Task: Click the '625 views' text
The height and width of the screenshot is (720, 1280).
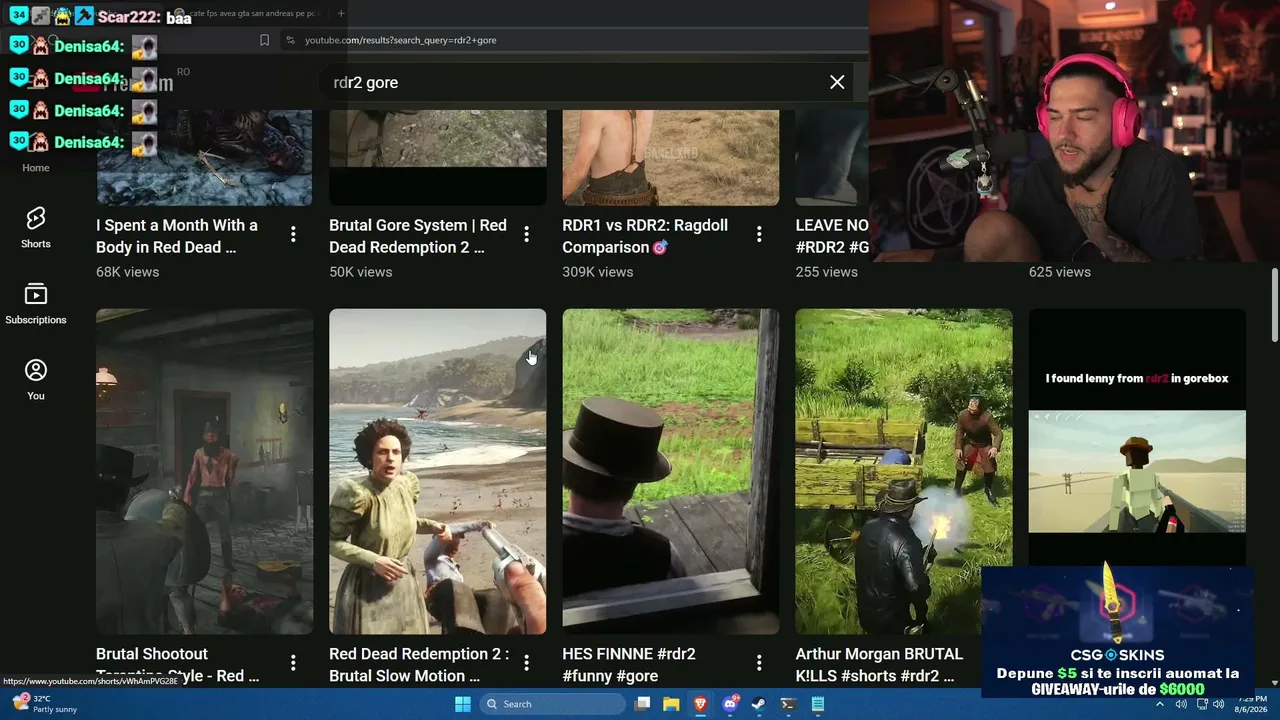Action: click(1059, 272)
